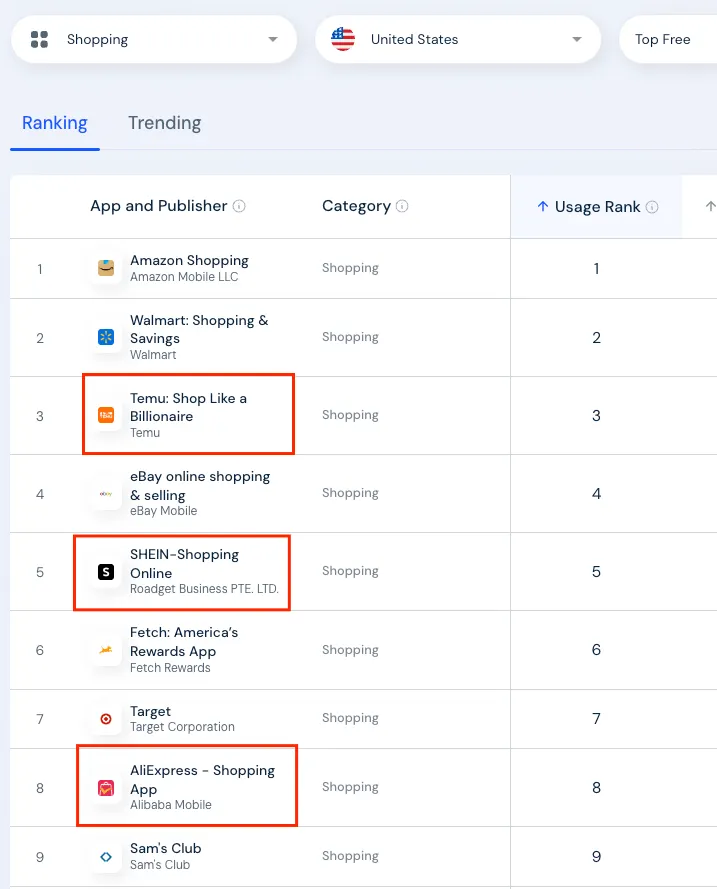Open the Shopping category dropdown
717x889 pixels.
pos(154,39)
